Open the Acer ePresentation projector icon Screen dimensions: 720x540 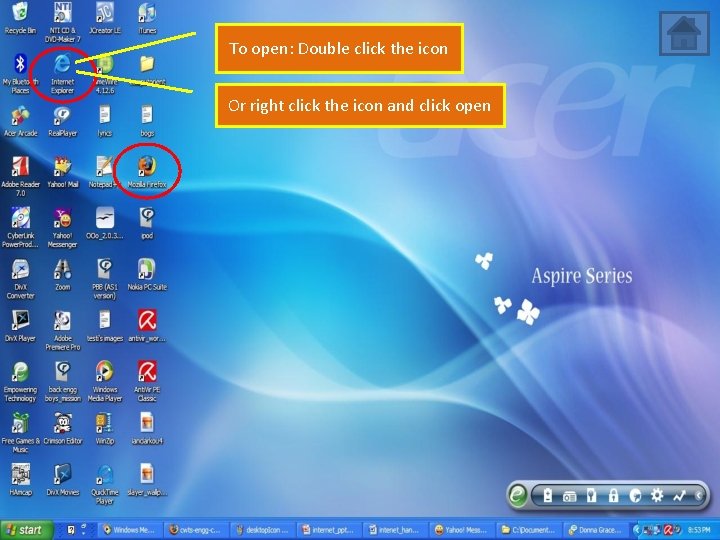coord(569,496)
